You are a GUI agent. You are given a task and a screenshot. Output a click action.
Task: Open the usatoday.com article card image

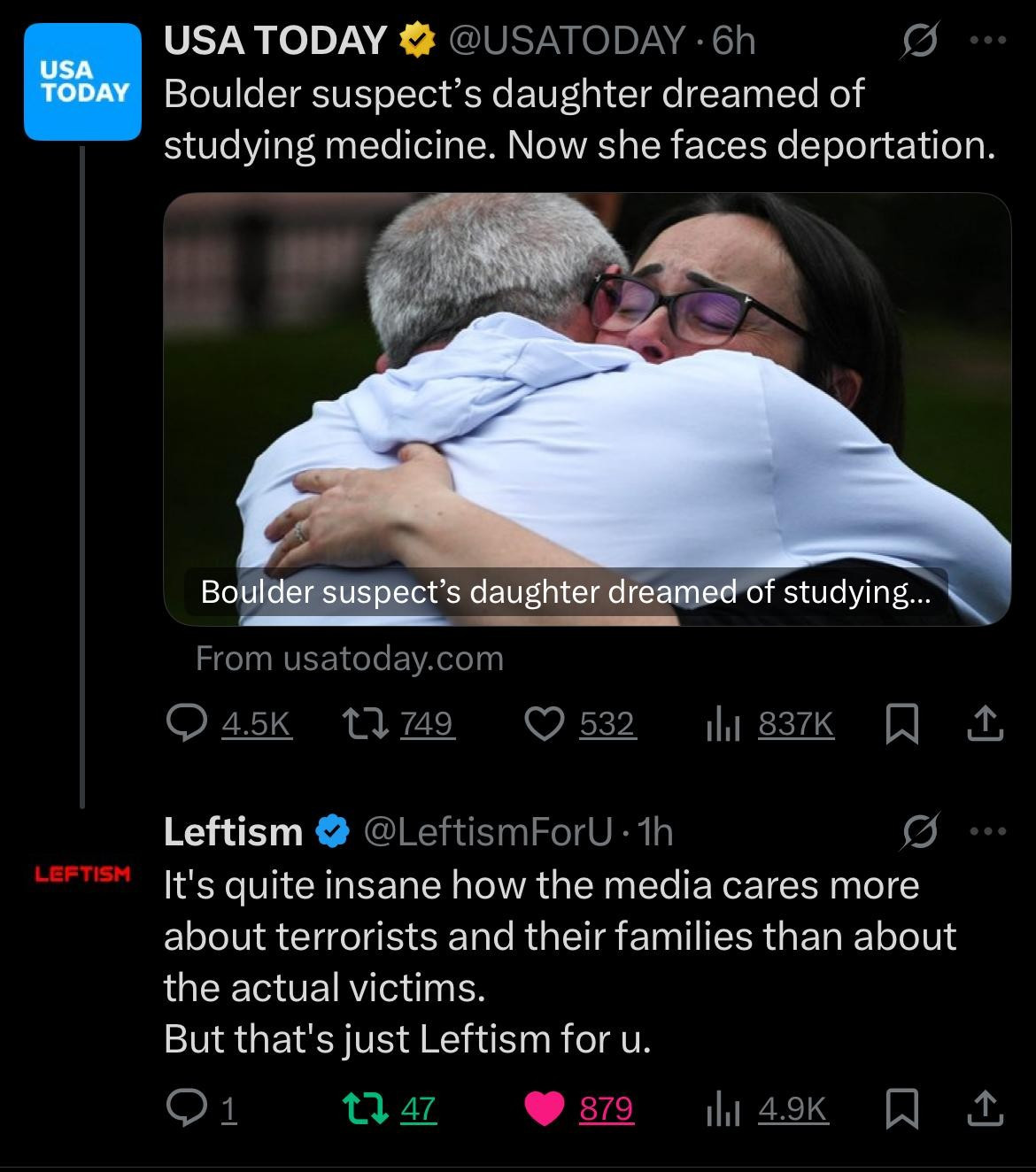[x=587, y=409]
